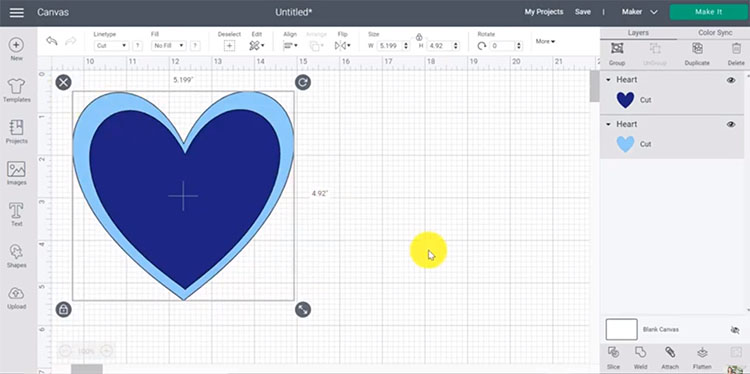Viewport: 750px width, 374px height.
Task: Click the Linetype help question mark
Action: [x=137, y=46]
